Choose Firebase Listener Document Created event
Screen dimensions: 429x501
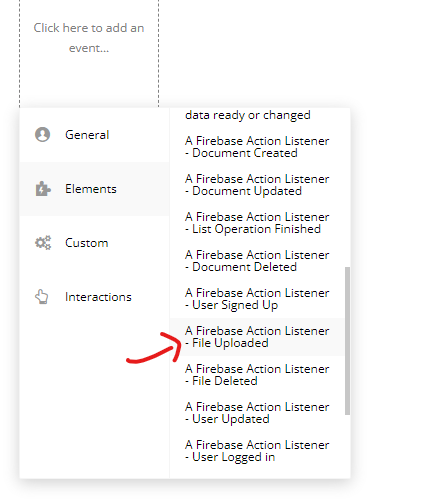click(257, 147)
